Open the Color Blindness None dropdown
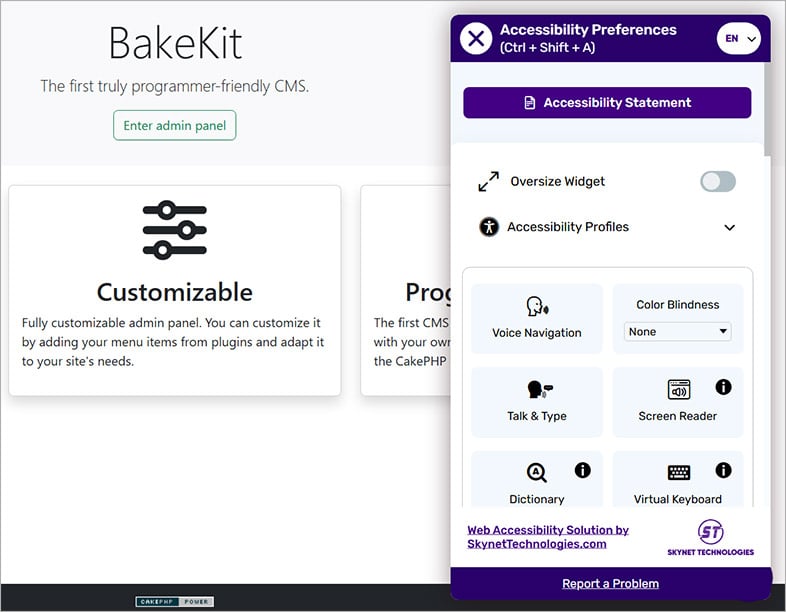786x612 pixels. pyautogui.click(x=677, y=331)
